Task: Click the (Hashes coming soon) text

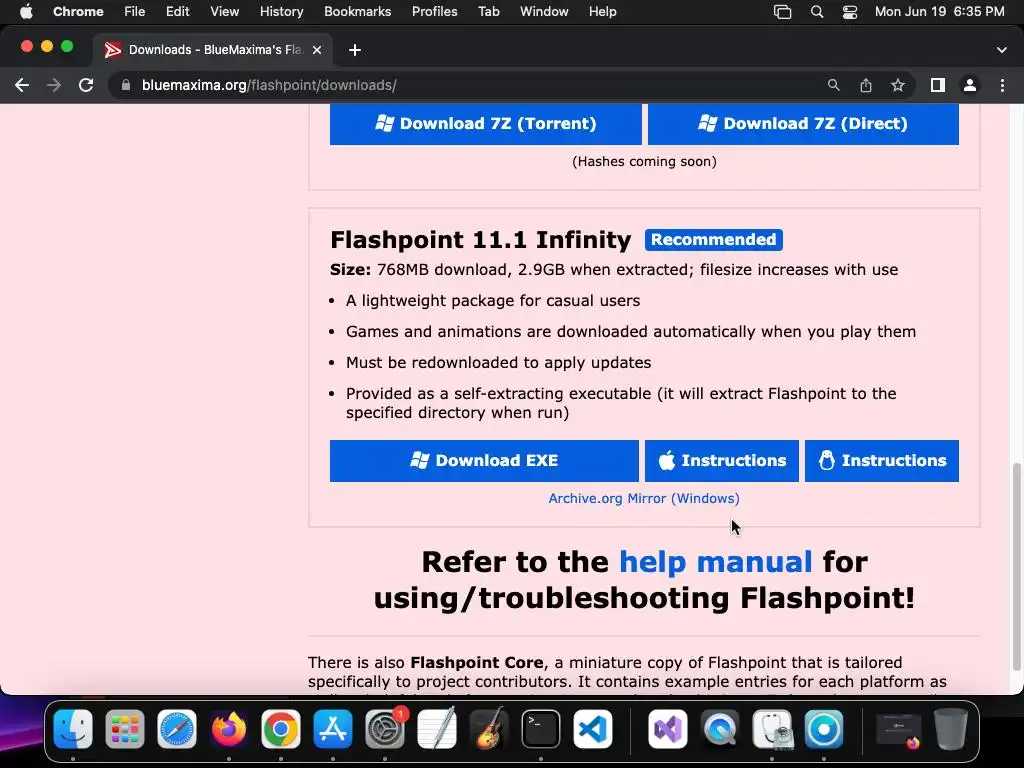Action: click(644, 161)
